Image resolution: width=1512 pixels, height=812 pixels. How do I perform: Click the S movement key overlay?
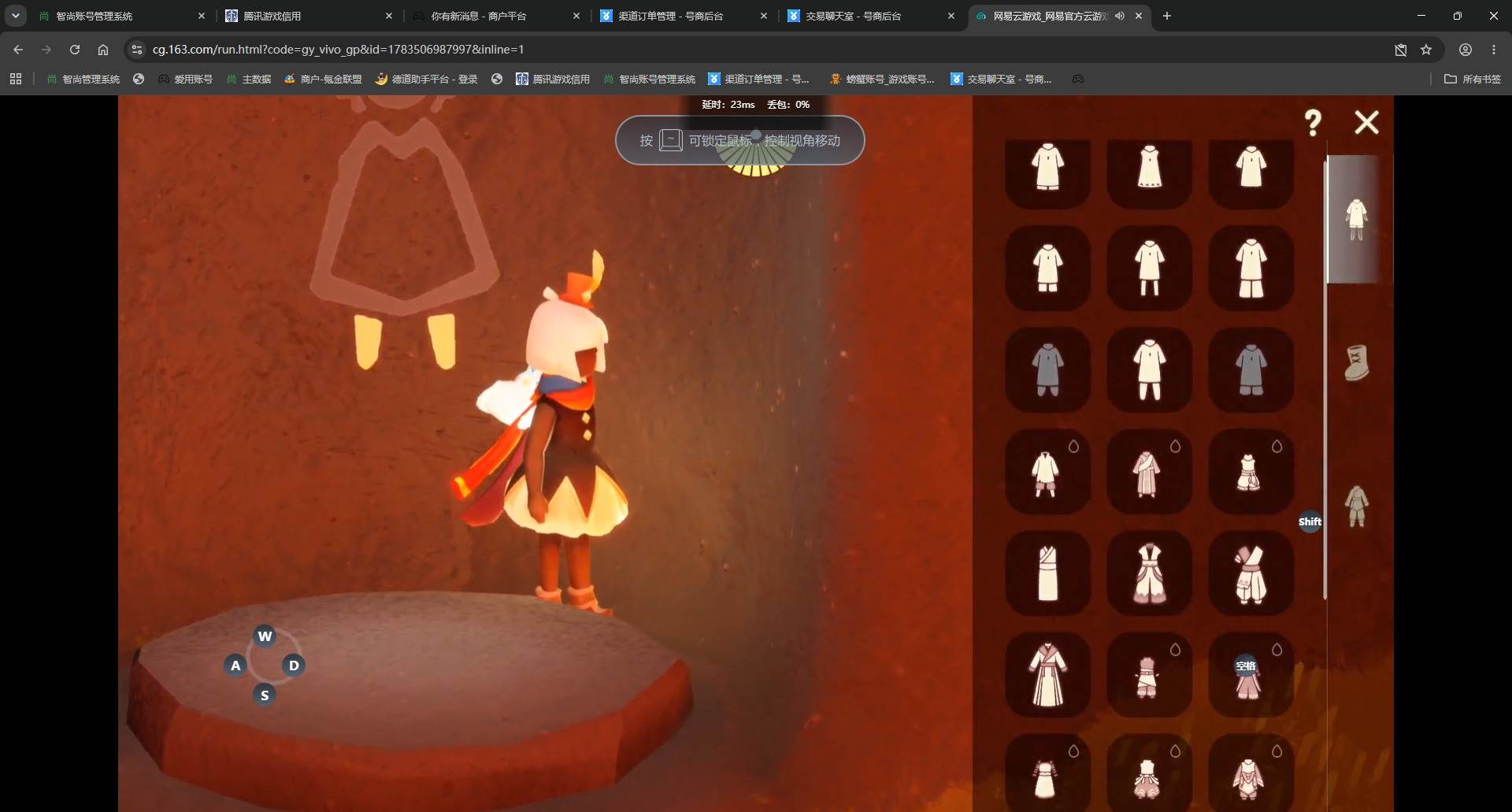pos(265,695)
